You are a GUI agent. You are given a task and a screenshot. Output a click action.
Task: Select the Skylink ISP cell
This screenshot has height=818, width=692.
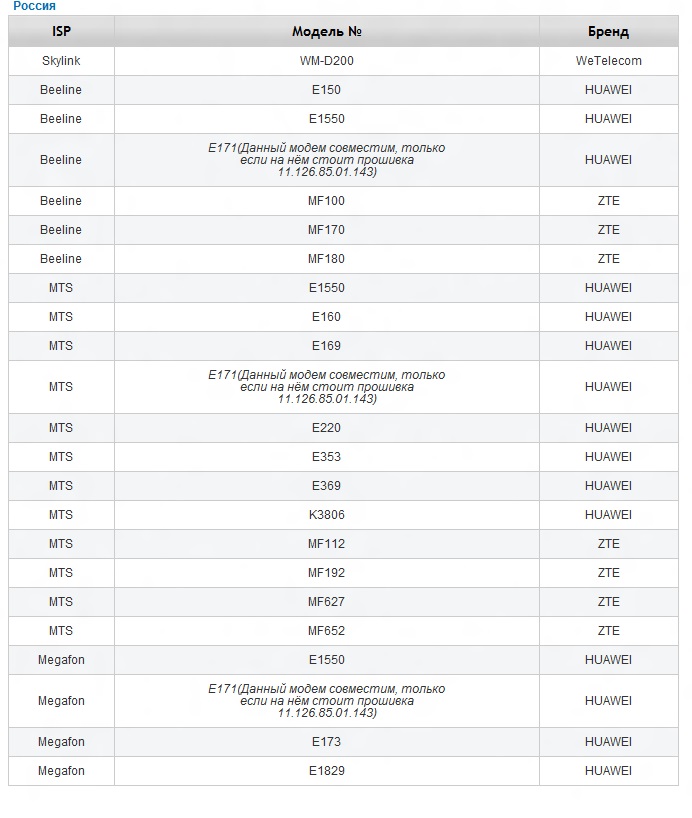(61, 61)
